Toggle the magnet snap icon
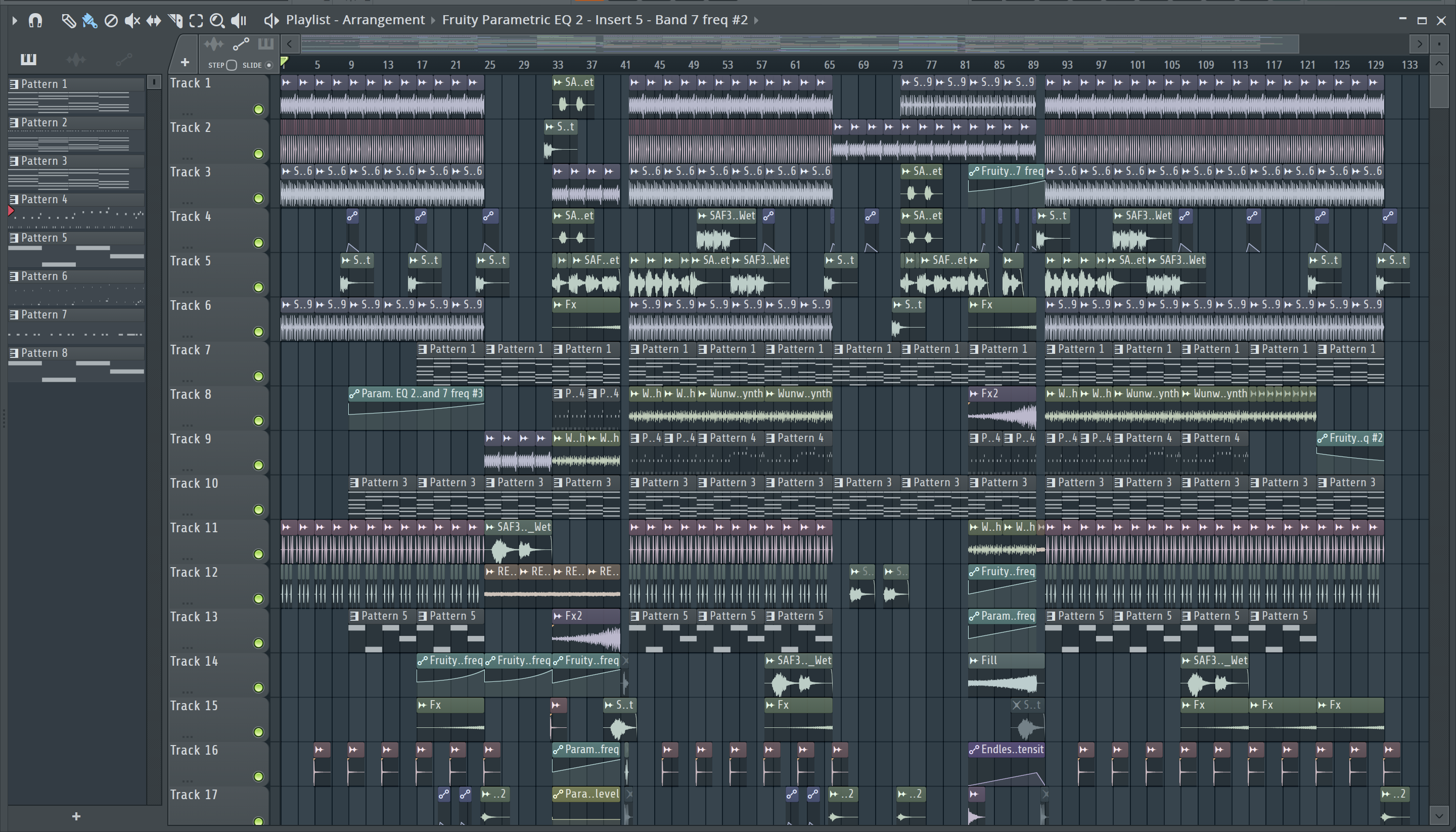Screen dimensions: 1456x832 (35, 21)
